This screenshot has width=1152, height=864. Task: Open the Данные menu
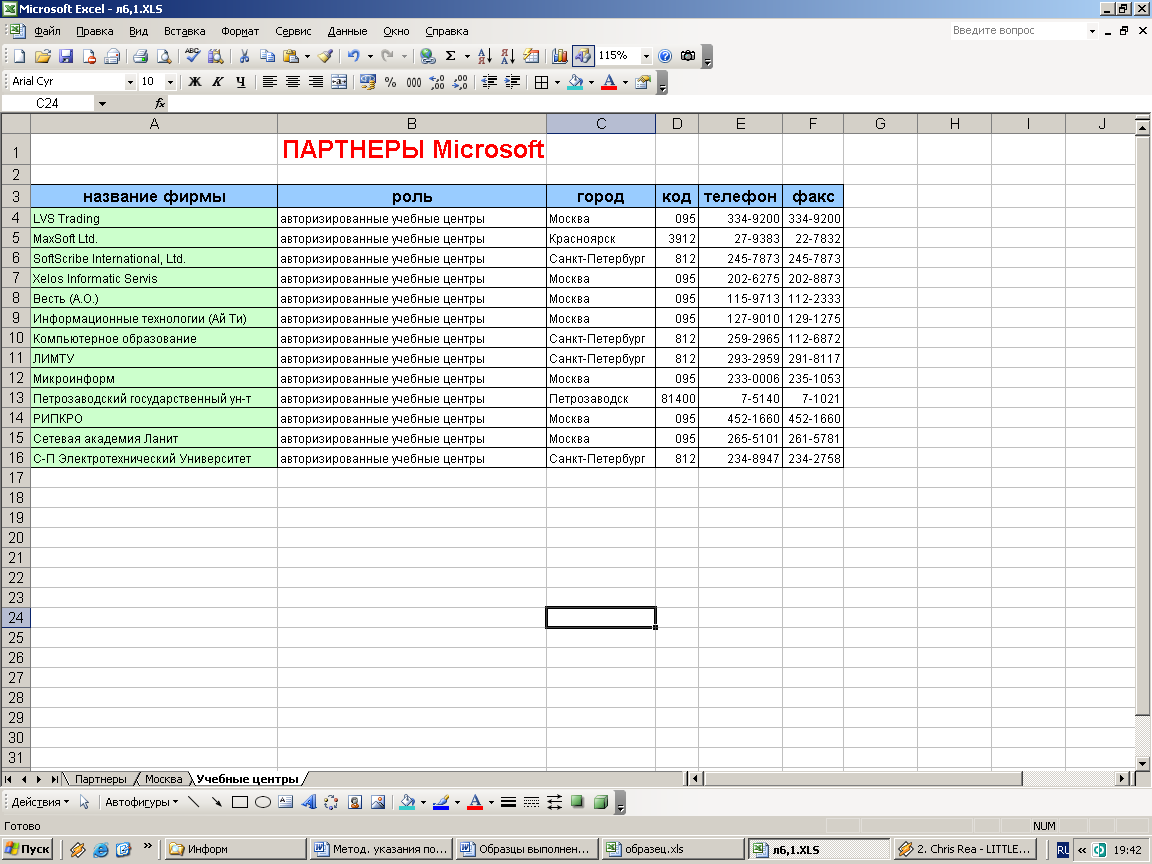coord(348,31)
